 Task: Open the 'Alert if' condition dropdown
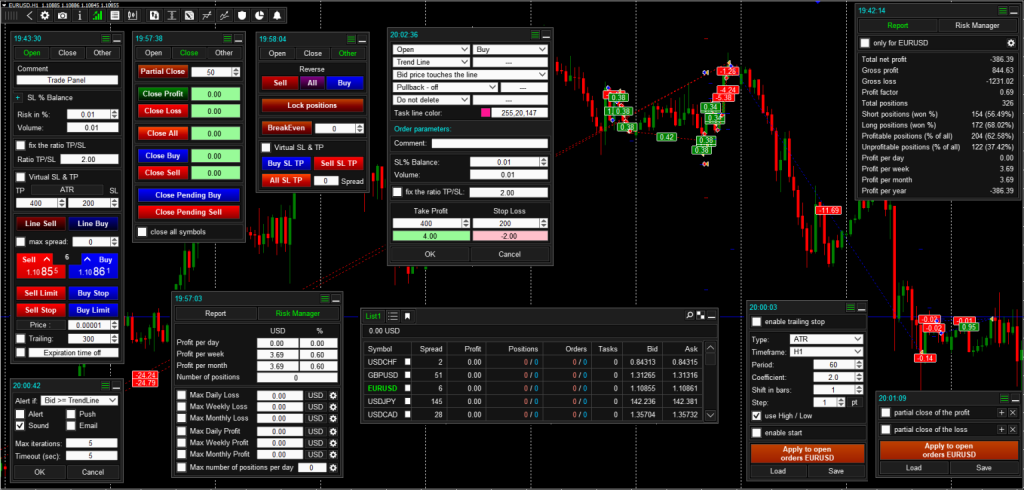[81, 400]
